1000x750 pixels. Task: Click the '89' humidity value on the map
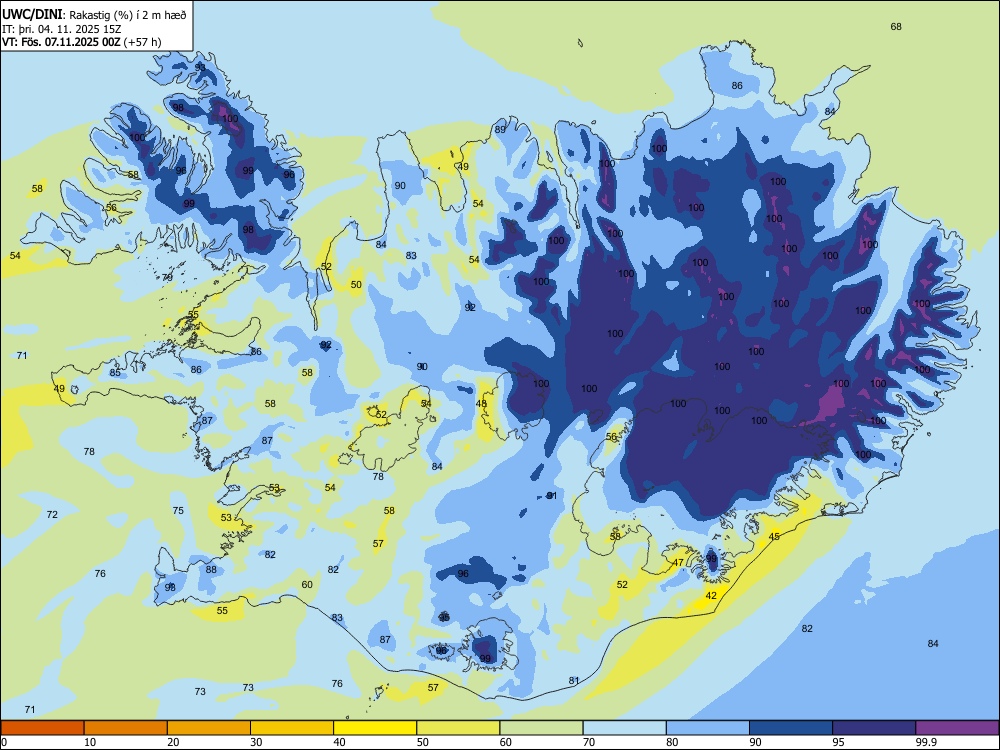tap(500, 129)
